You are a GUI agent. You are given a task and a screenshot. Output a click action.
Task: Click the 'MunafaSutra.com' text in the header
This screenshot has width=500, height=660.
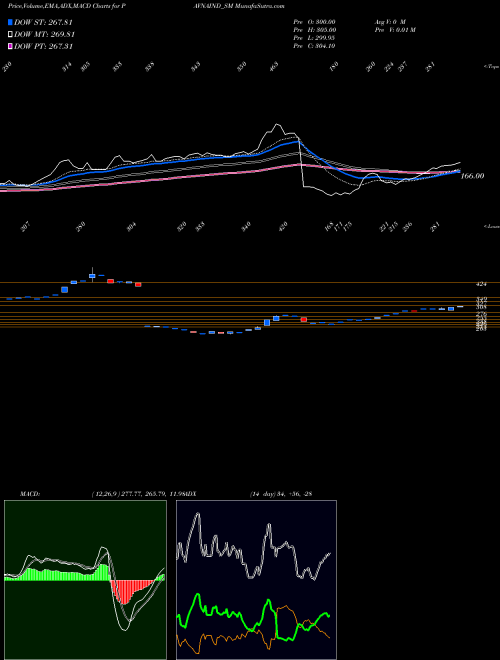coord(258,6)
